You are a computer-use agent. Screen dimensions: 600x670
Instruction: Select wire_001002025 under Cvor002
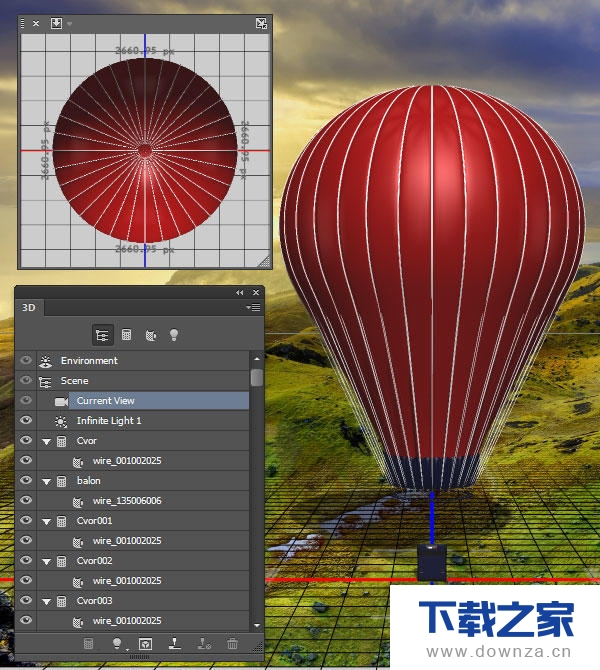(x=143, y=581)
